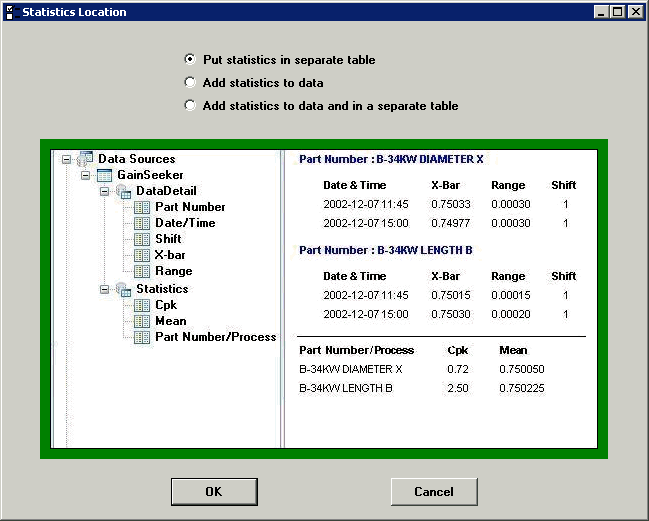Viewport: 649px width, 521px height.
Task: Click the Statistics node icon
Action: click(x=123, y=289)
